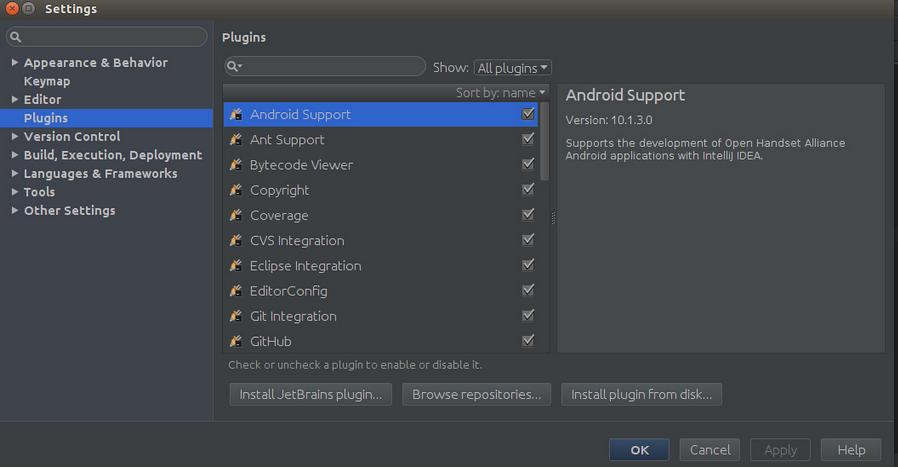The image size is (898, 468).
Task: Expand the Tools tree arrow
Action: pos(15,192)
